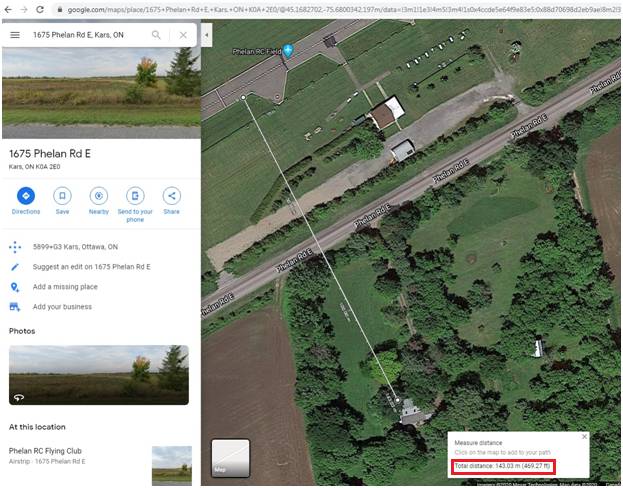The height and width of the screenshot is (488, 623).
Task: Choose Add a missing place
Action: point(65,287)
